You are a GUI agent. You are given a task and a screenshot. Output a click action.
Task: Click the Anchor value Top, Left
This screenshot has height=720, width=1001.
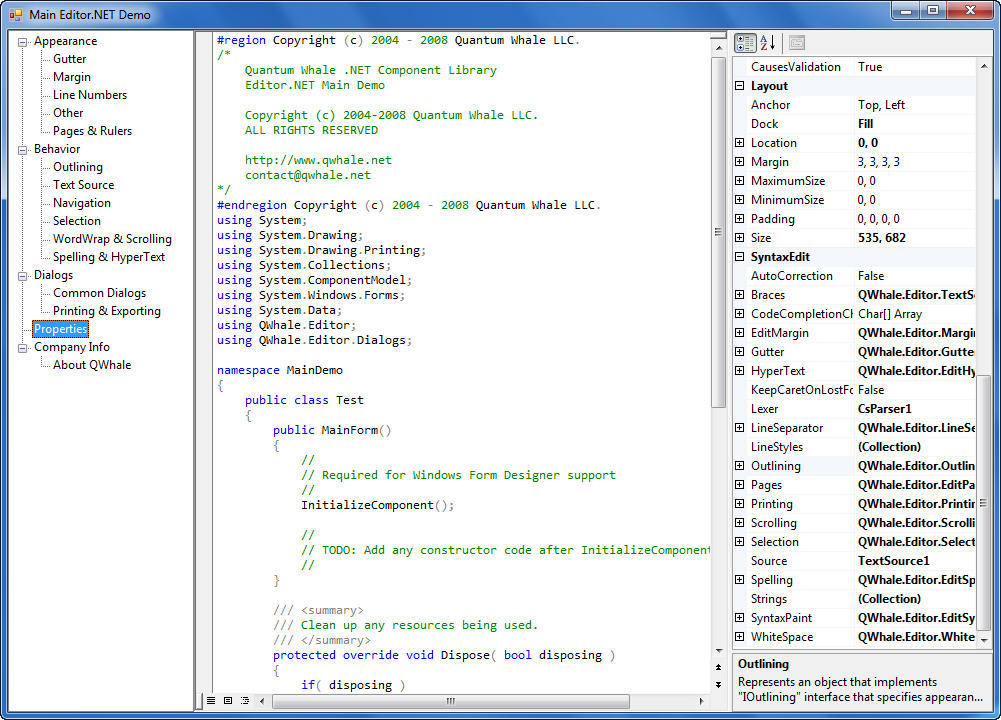(x=881, y=105)
